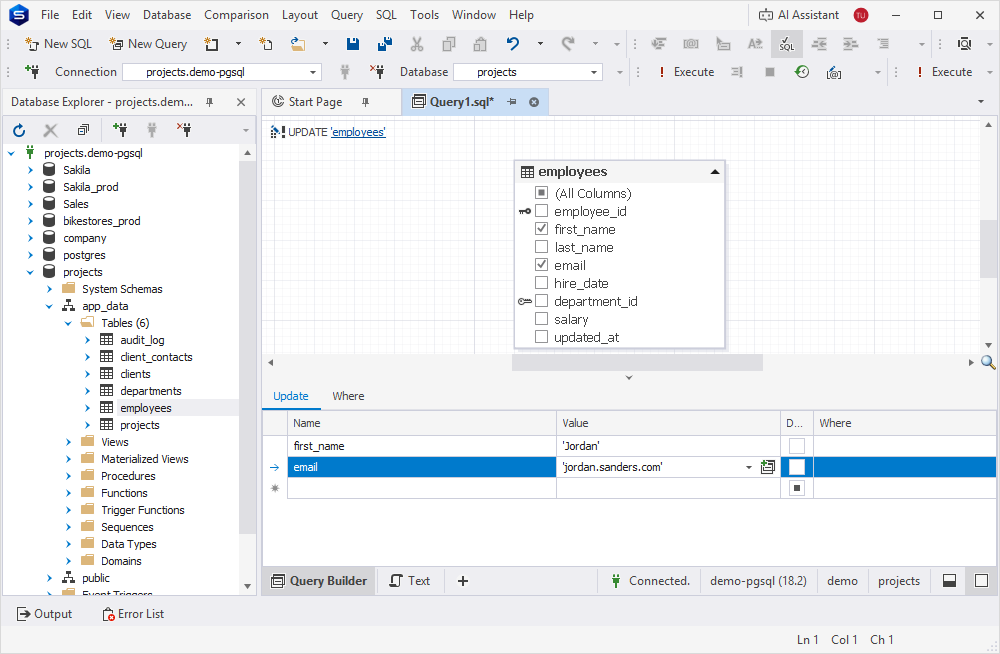Screen dimensions: 1000x654
Task: Open the Connection dropdown
Action: (x=313, y=72)
